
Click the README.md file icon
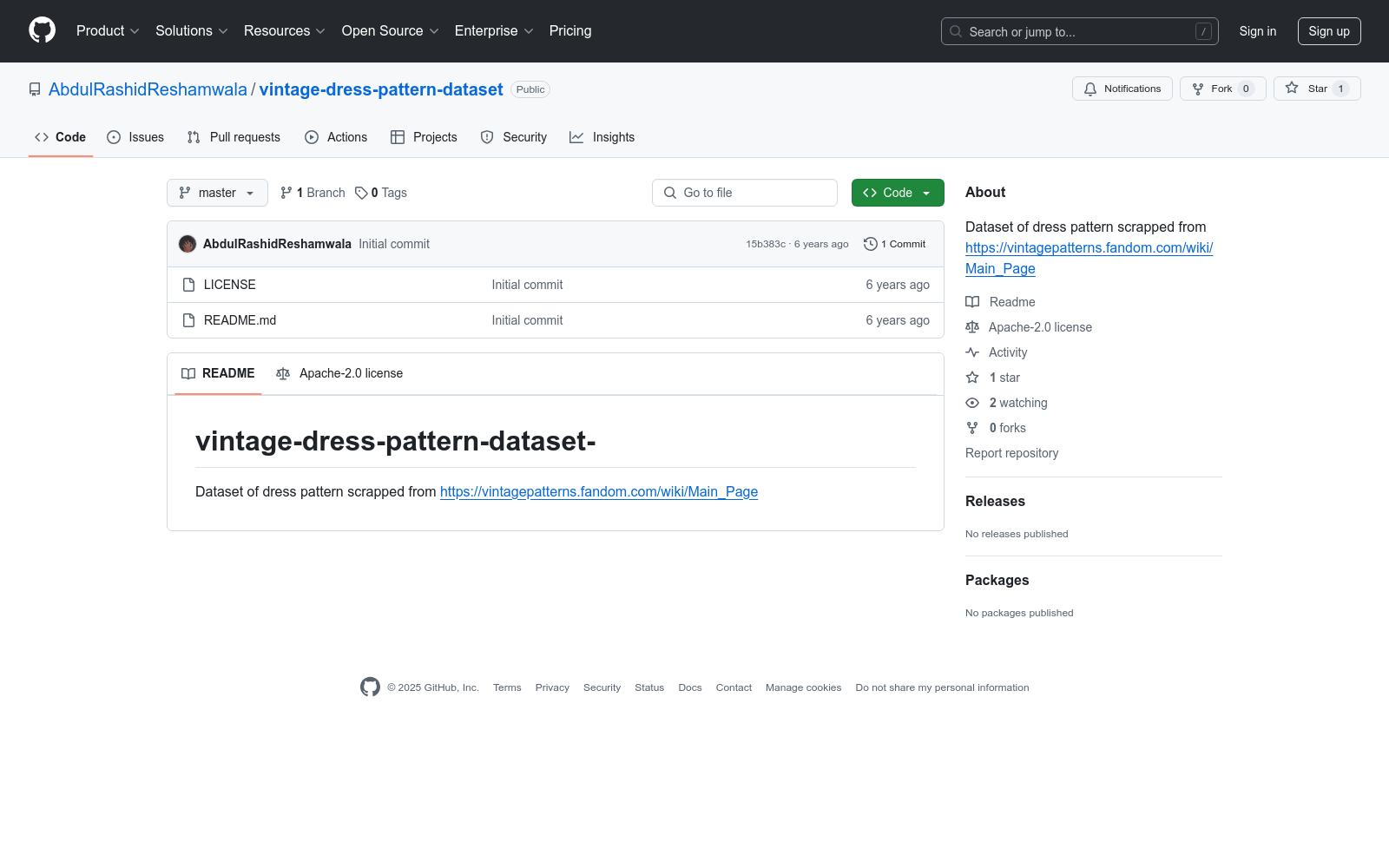pos(188,320)
